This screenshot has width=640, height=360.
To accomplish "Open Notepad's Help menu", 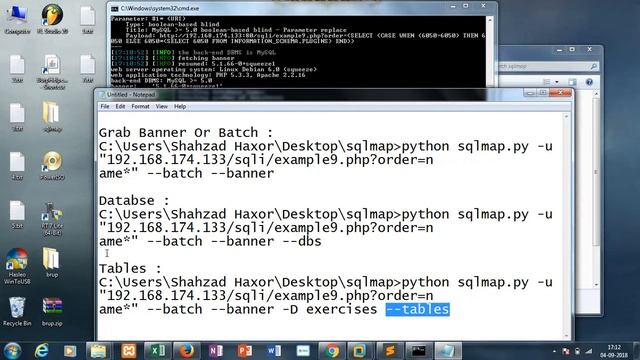I will 180,106.
